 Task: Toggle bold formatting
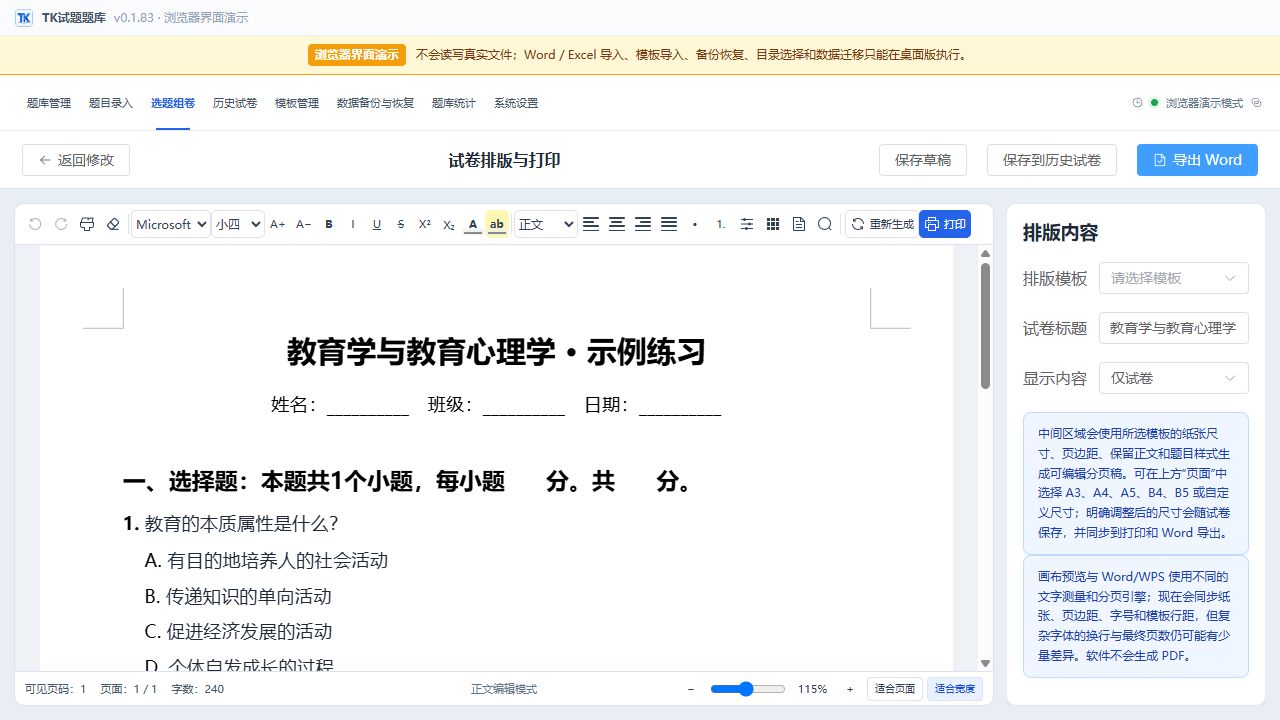[x=329, y=224]
